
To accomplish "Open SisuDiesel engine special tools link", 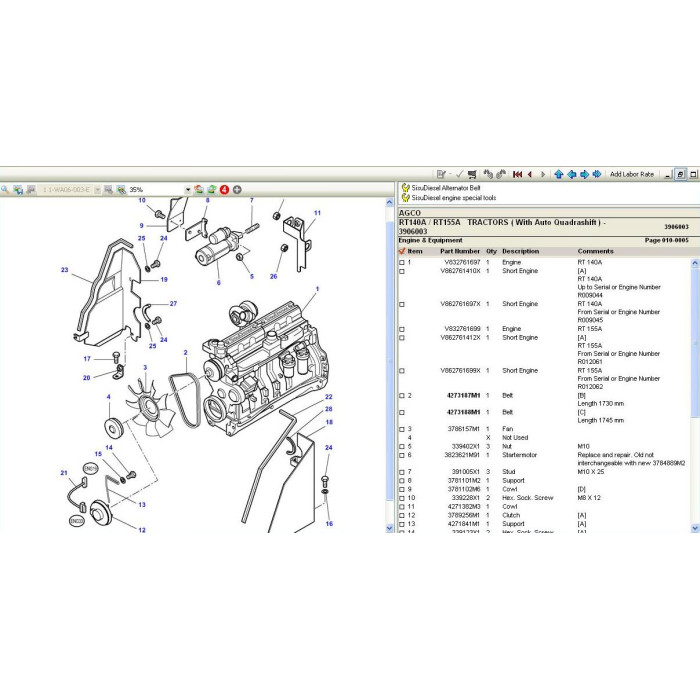I will pos(454,197).
